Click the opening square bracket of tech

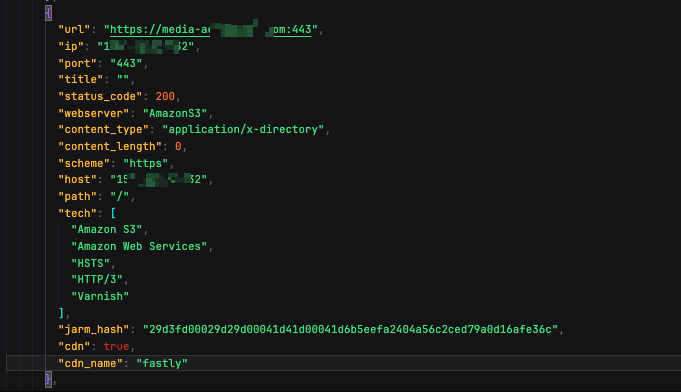(x=113, y=213)
